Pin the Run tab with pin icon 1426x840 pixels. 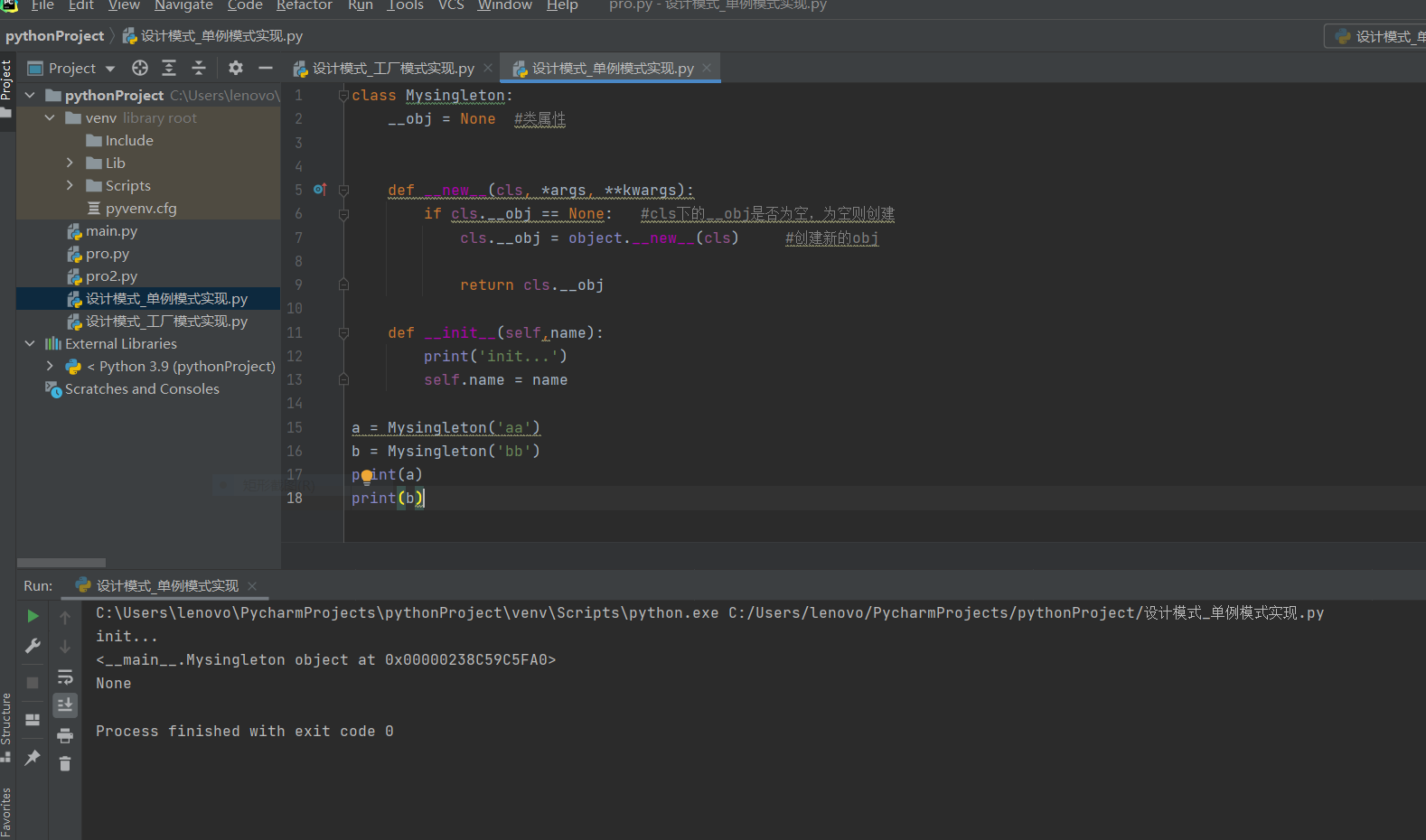click(x=33, y=757)
